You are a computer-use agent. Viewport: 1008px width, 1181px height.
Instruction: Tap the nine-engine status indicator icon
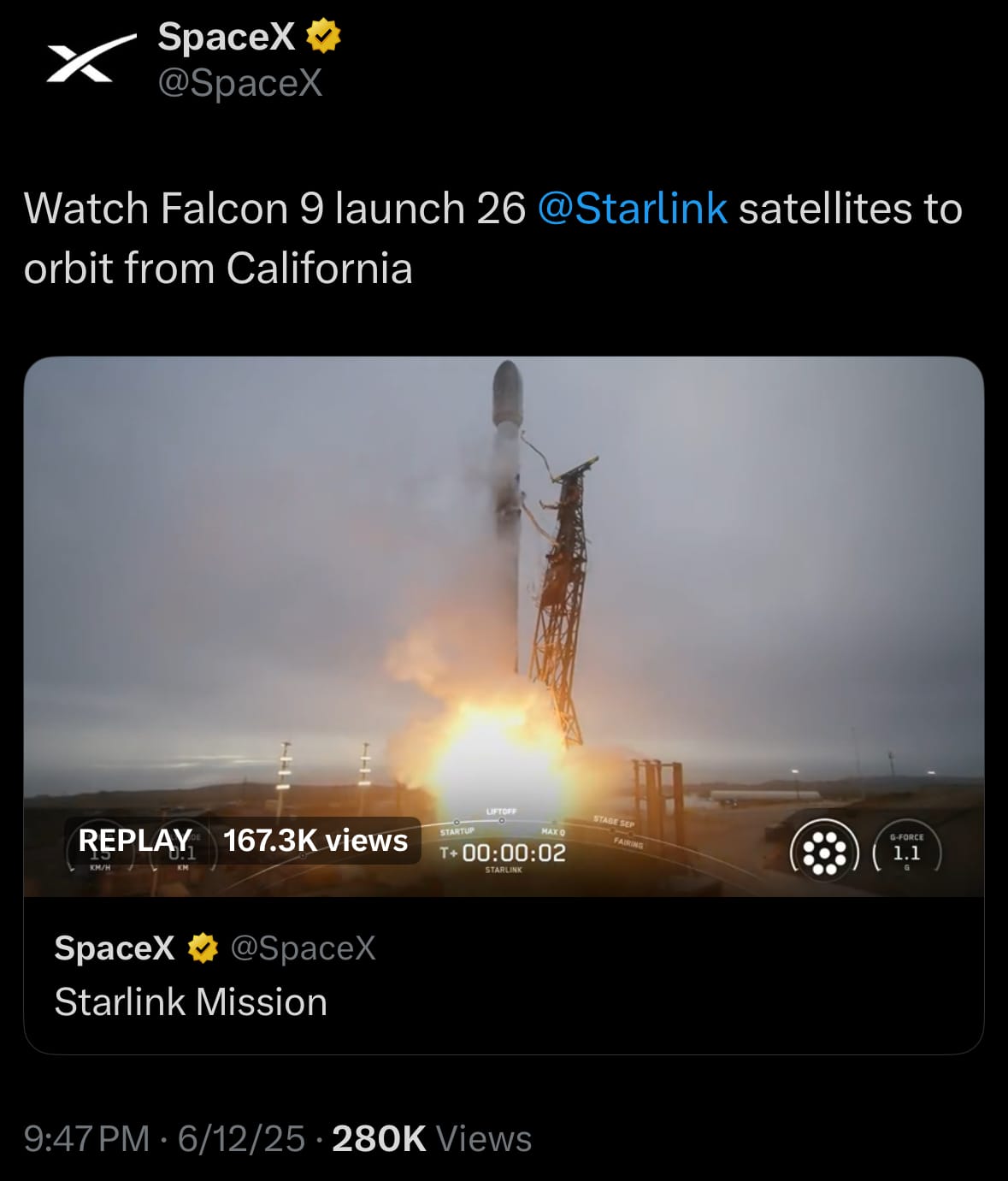(823, 852)
